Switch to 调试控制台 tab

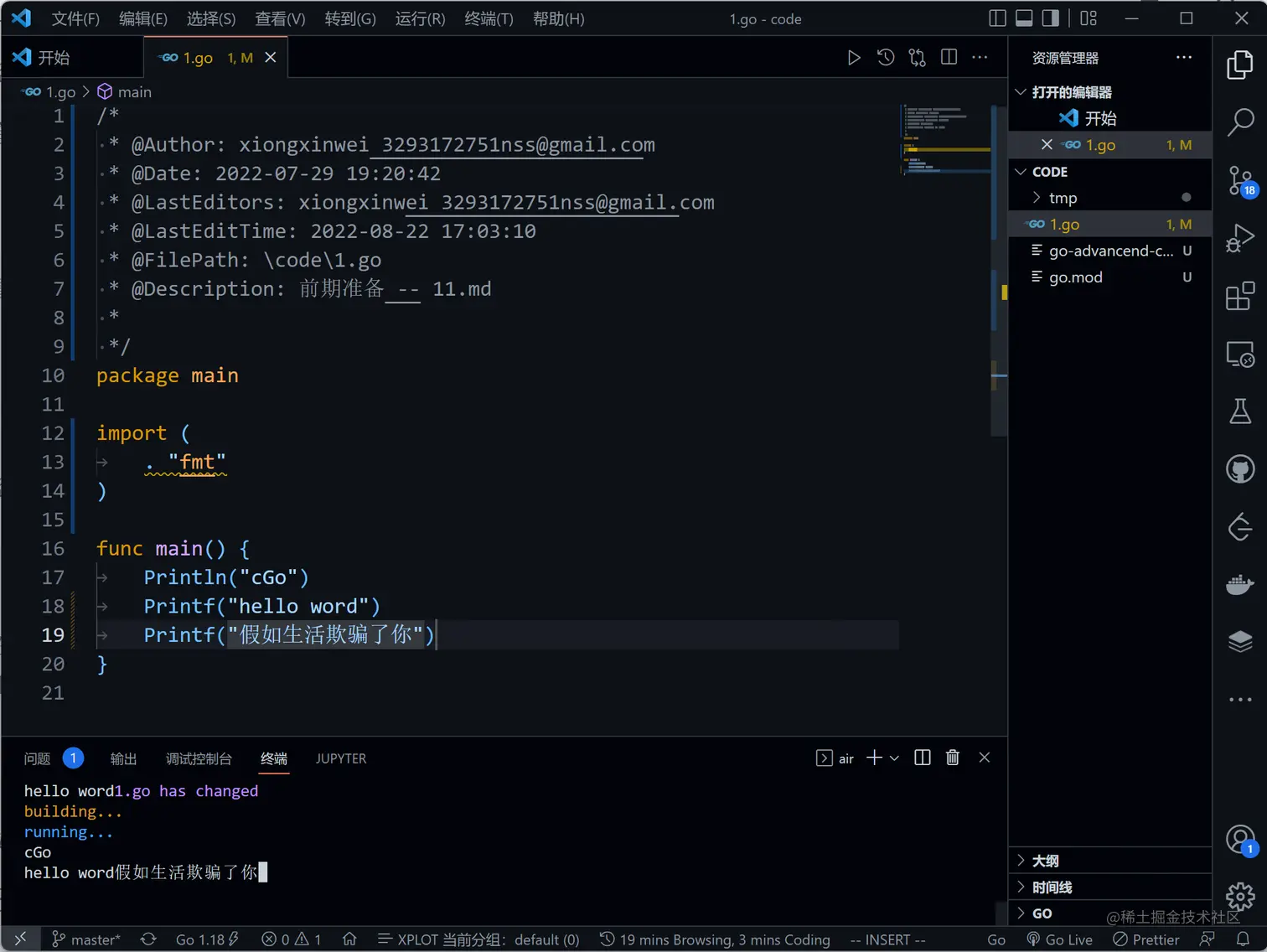(199, 758)
